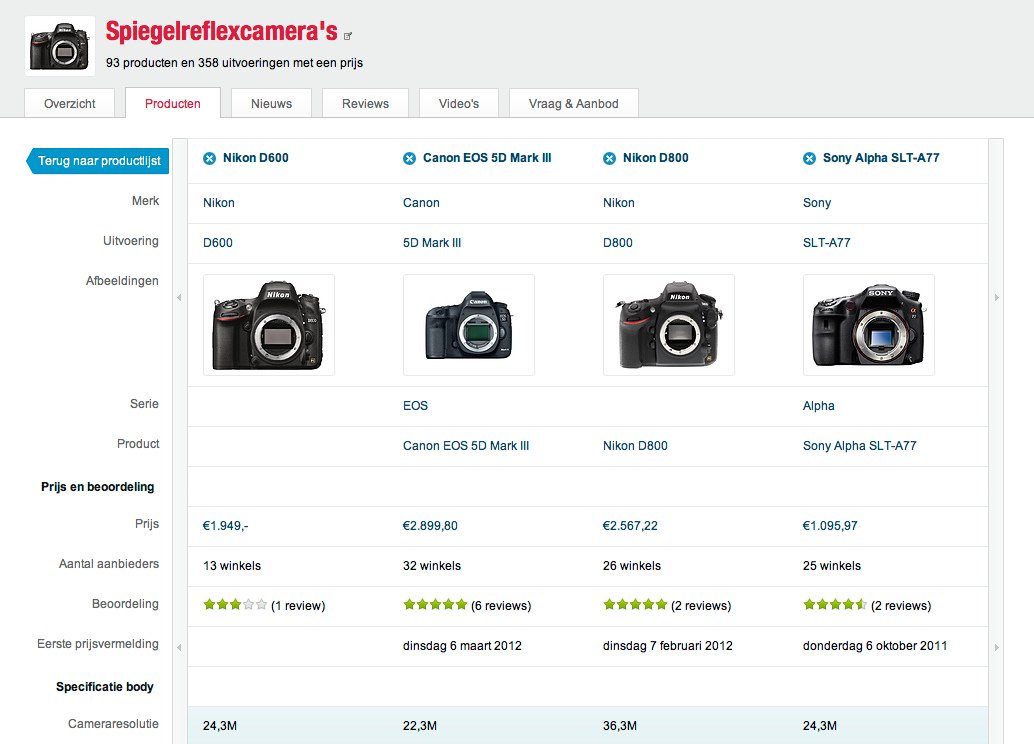Image resolution: width=1034 pixels, height=744 pixels.
Task: Click the D600 uitvoering link
Action: coord(218,243)
